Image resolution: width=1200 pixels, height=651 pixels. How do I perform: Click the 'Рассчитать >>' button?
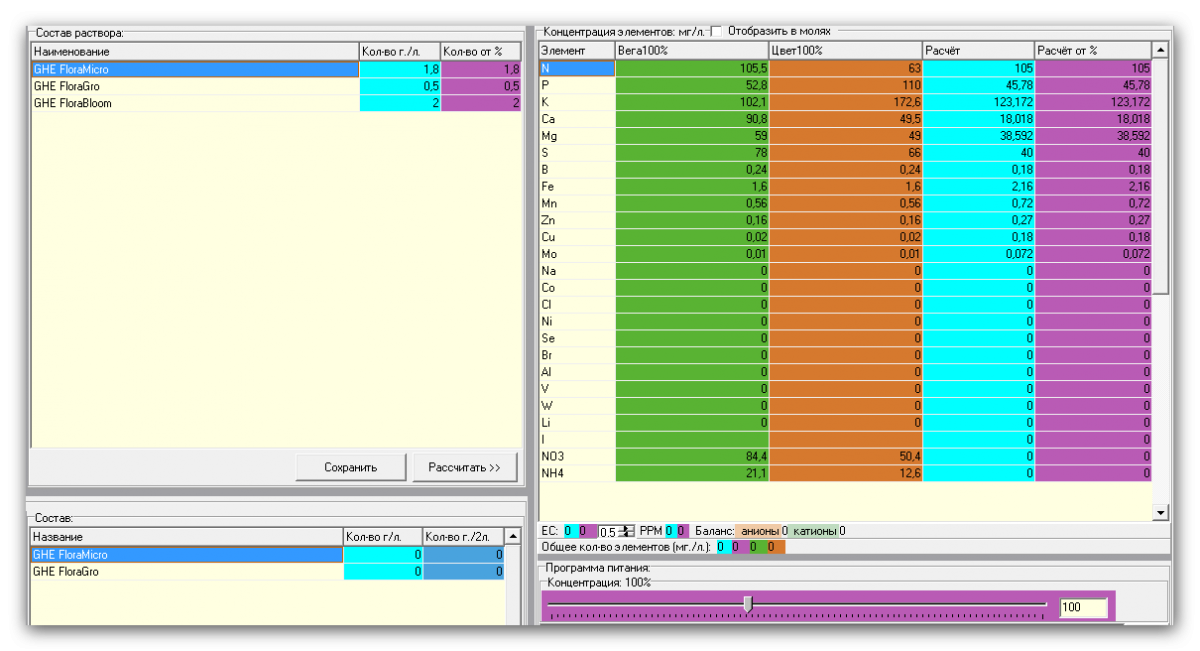(x=464, y=467)
